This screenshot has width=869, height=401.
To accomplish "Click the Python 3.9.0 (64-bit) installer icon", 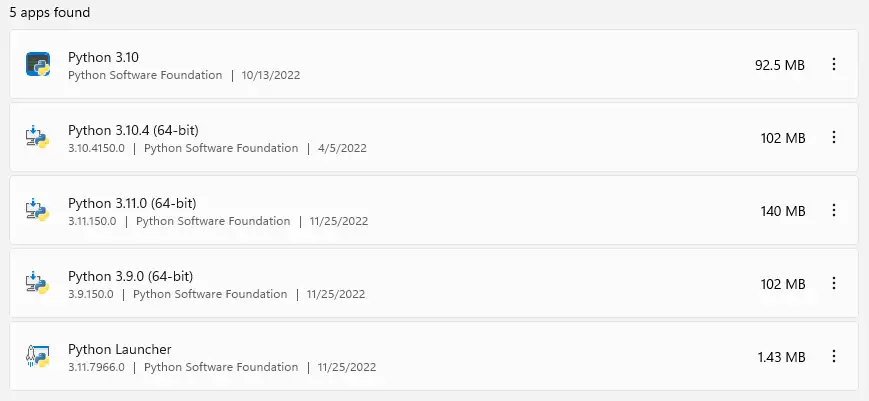I will click(x=38, y=284).
